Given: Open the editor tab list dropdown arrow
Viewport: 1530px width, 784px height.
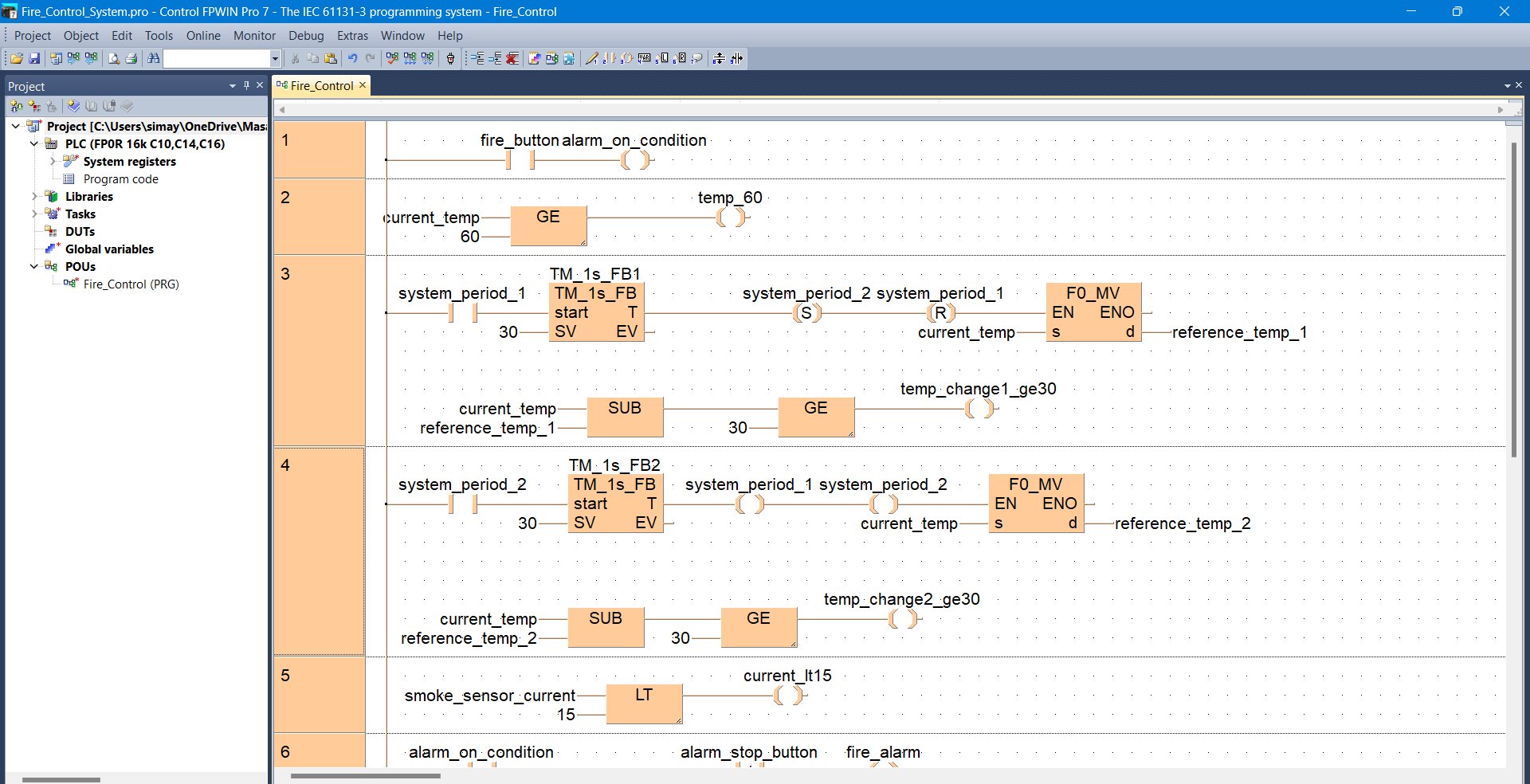Looking at the screenshot, I should click(1507, 85).
